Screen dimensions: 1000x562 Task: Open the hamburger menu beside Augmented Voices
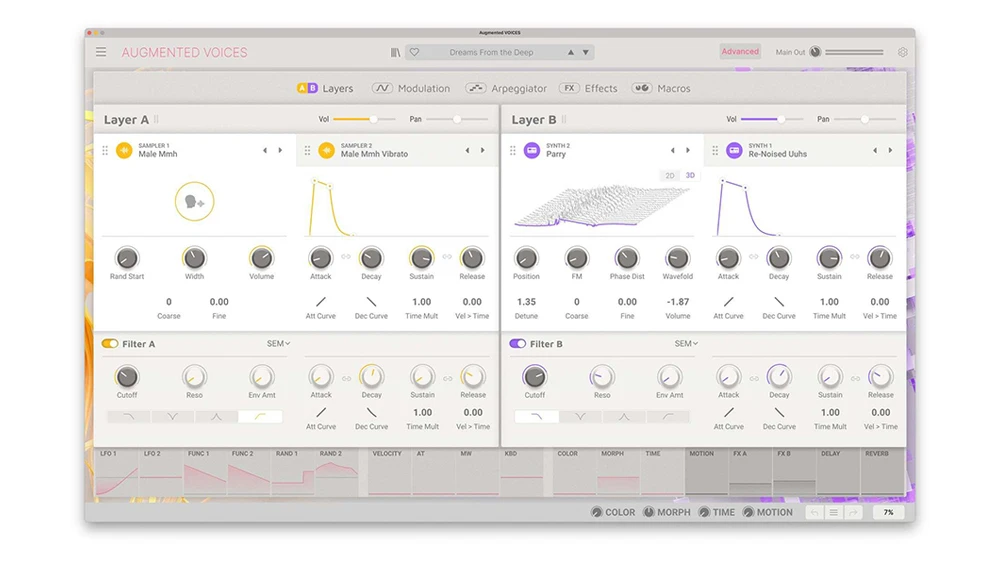101,52
